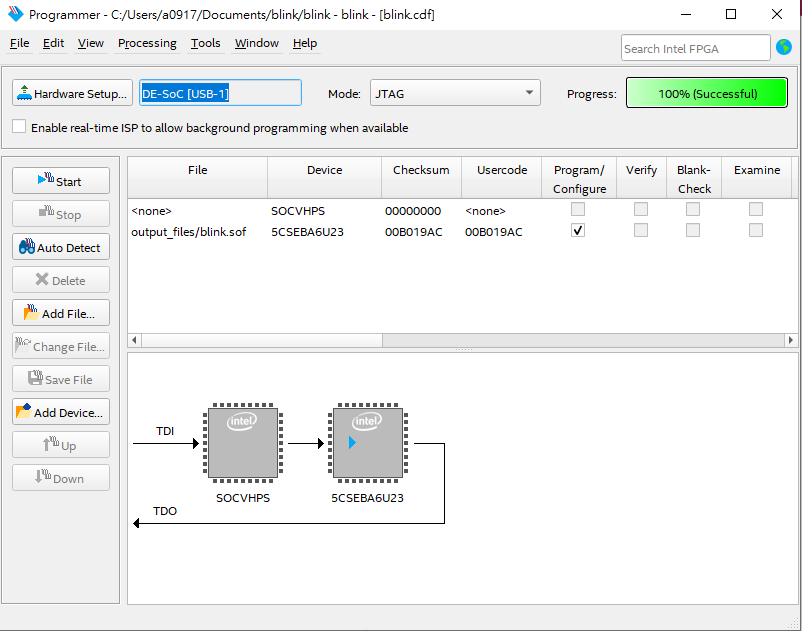Toggle Verify checkbox for blink.sof row
This screenshot has width=802, height=631.
[x=640, y=231]
